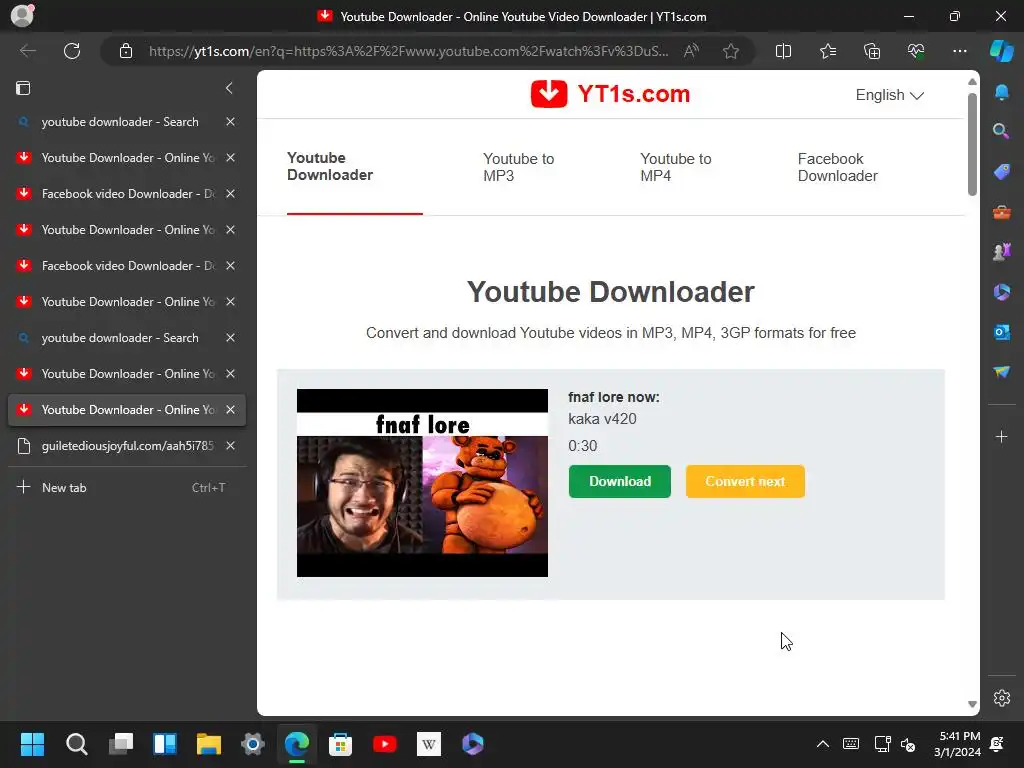1024x768 pixels.
Task: Select the Youtube Downloader tab
Action: click(330, 167)
